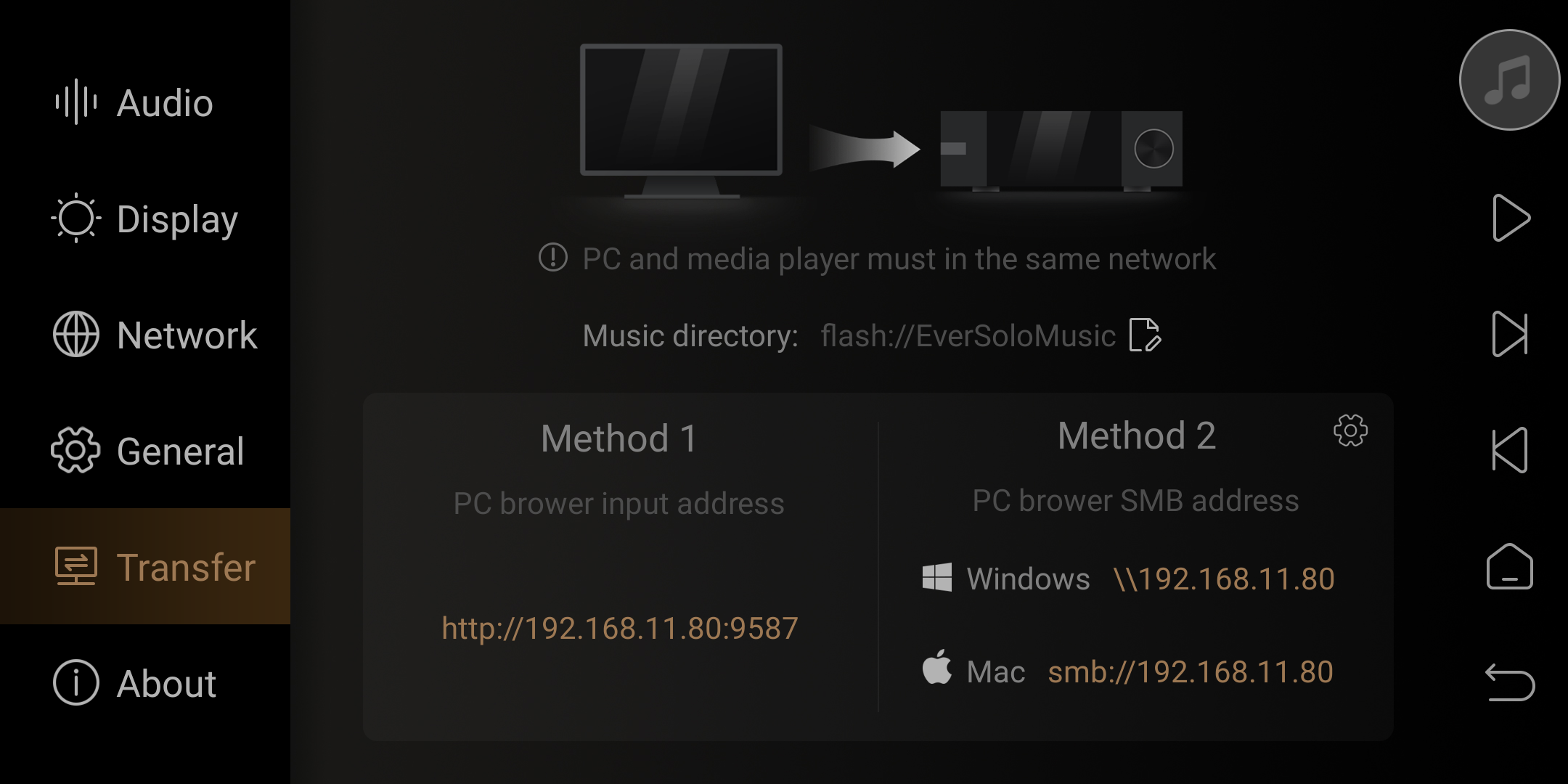Tap the home icon
1568x784 pixels.
1510,566
